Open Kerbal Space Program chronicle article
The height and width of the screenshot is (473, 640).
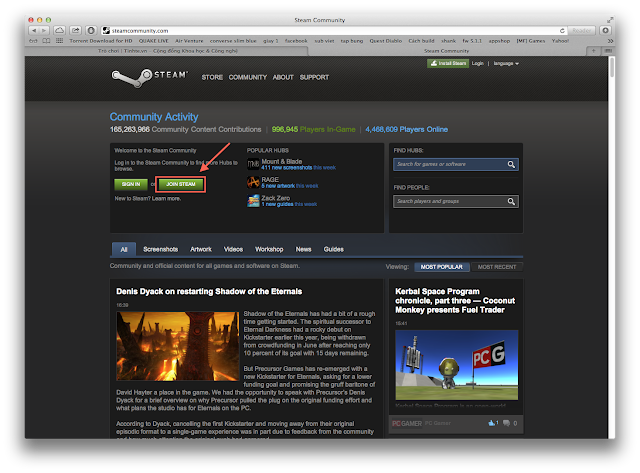pyautogui.click(x=455, y=300)
